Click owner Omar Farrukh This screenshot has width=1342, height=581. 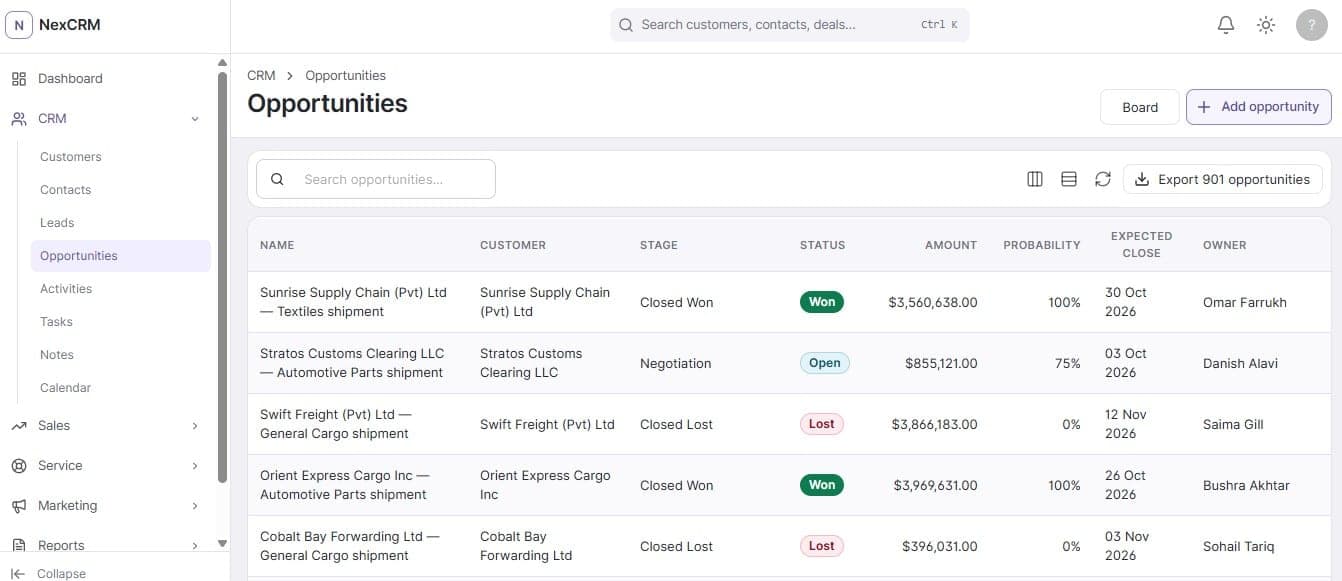tap(1245, 302)
